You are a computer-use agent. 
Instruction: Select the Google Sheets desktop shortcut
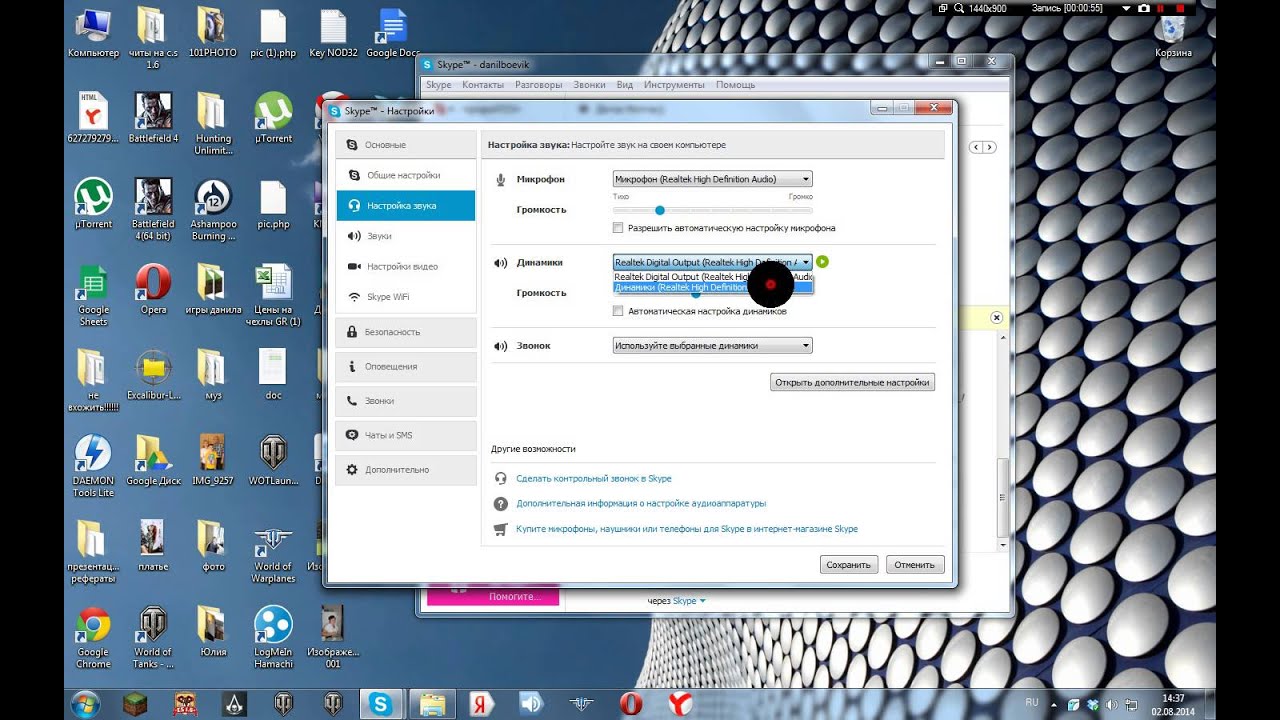pos(93,295)
